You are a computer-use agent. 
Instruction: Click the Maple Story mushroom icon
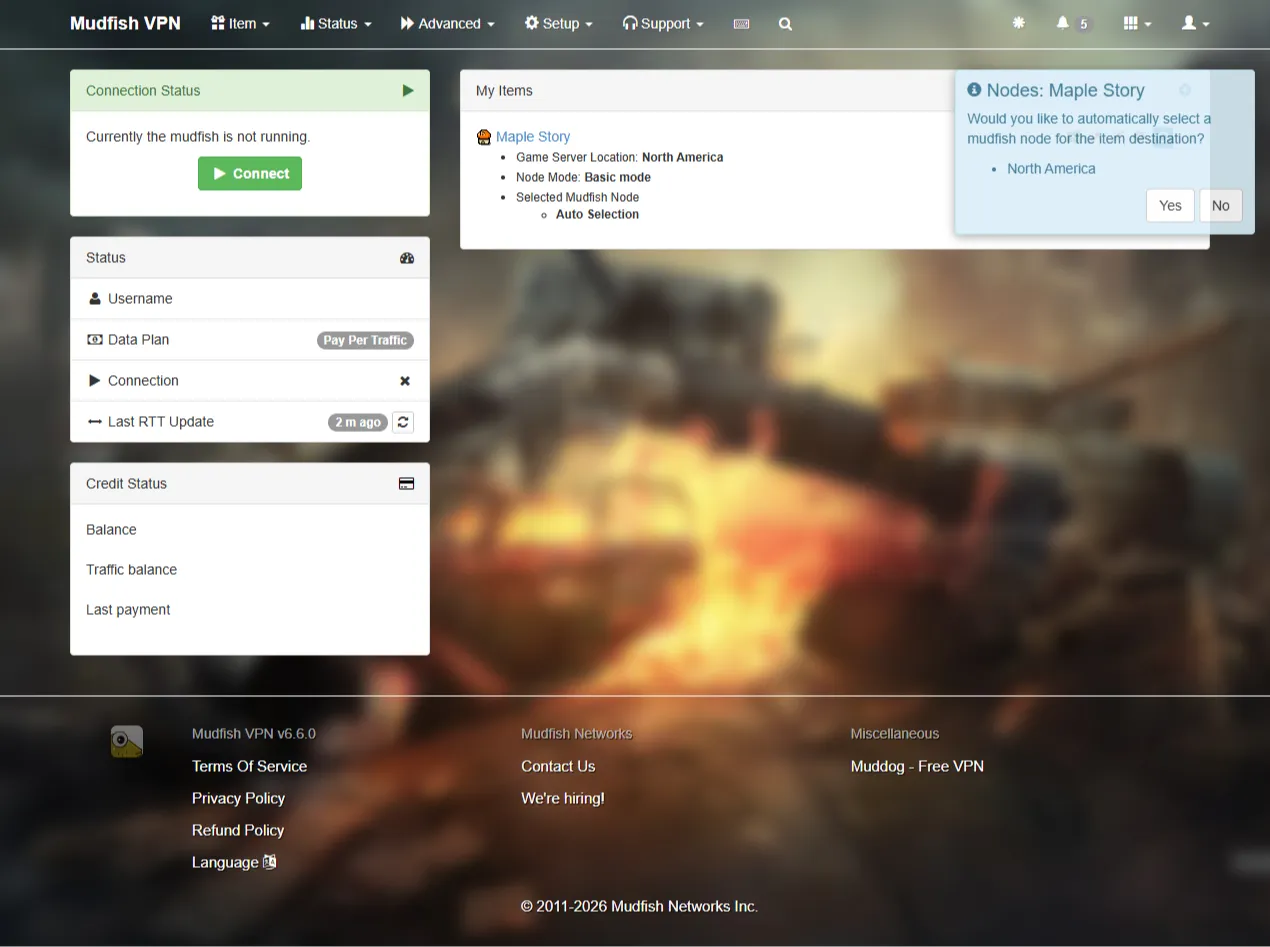tap(484, 137)
